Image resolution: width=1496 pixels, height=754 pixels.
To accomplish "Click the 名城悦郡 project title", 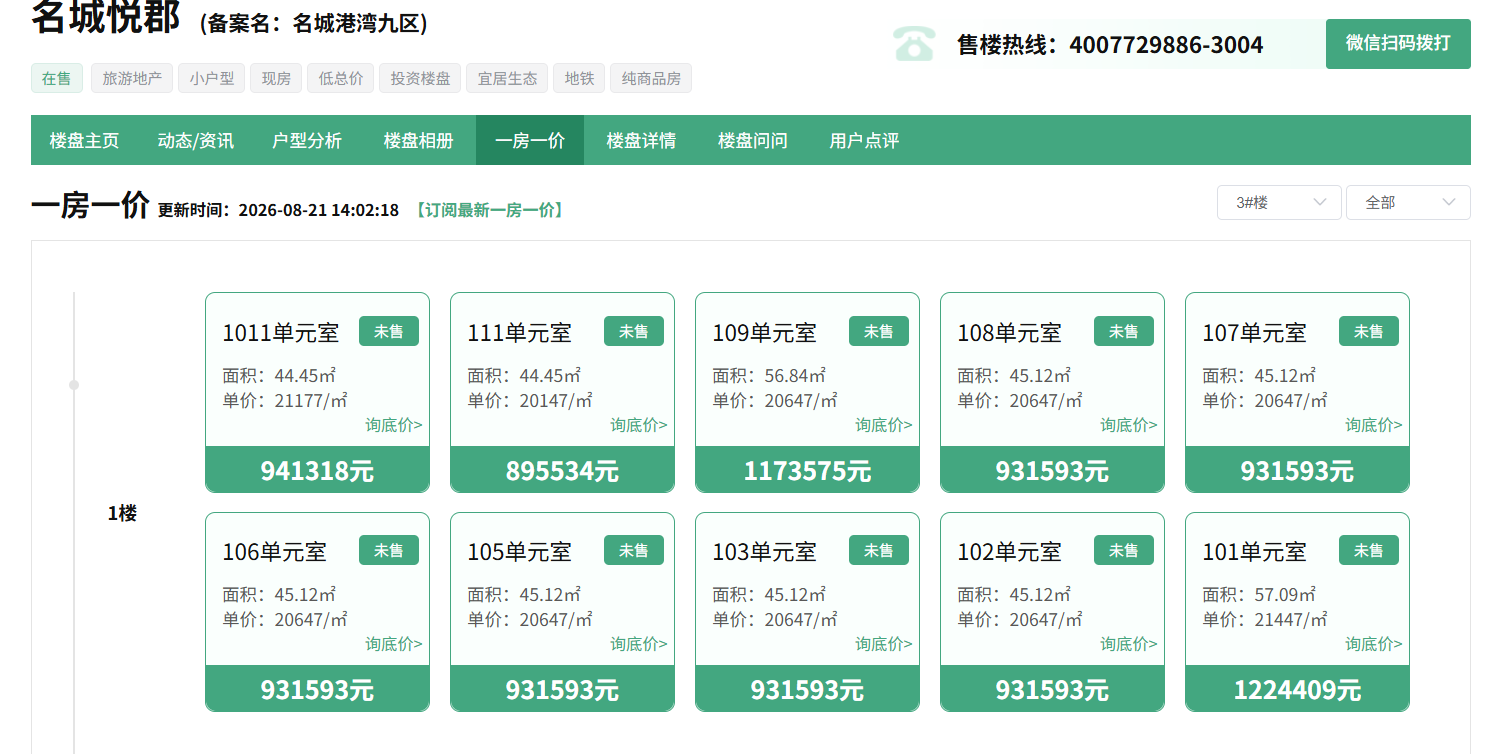I will 106,18.
